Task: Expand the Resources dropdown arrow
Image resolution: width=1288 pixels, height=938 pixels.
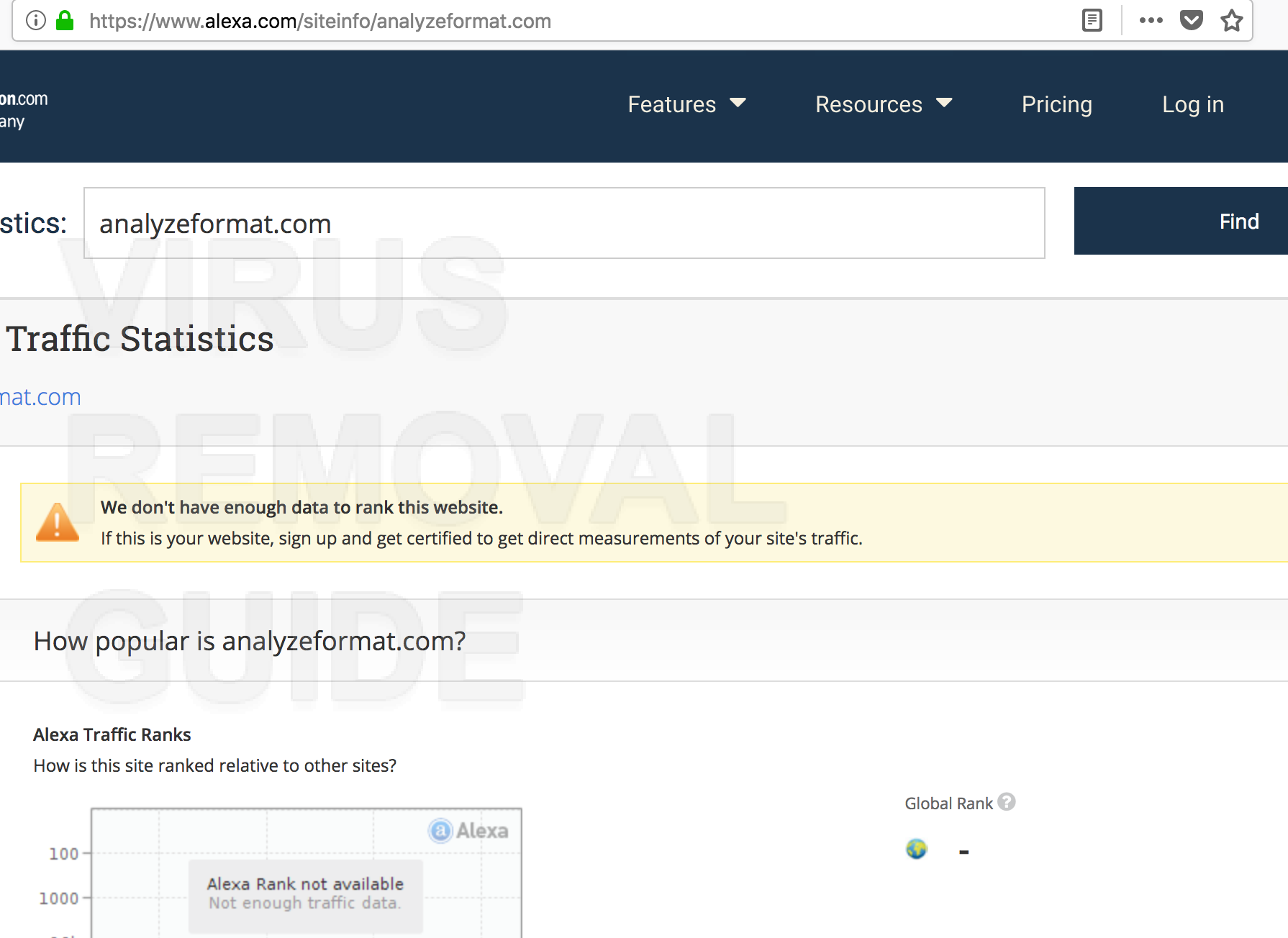Action: 945,103
